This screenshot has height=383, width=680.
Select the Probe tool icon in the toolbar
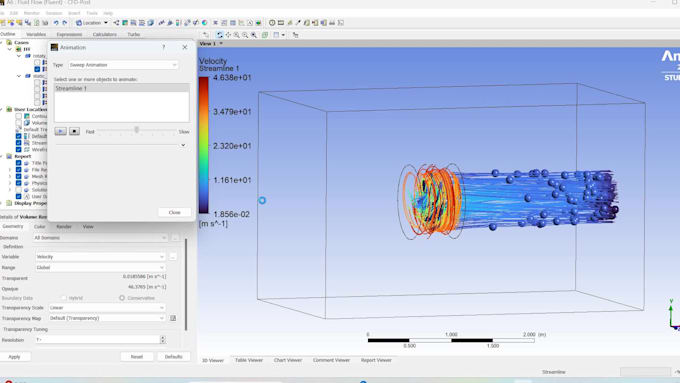pos(298,23)
